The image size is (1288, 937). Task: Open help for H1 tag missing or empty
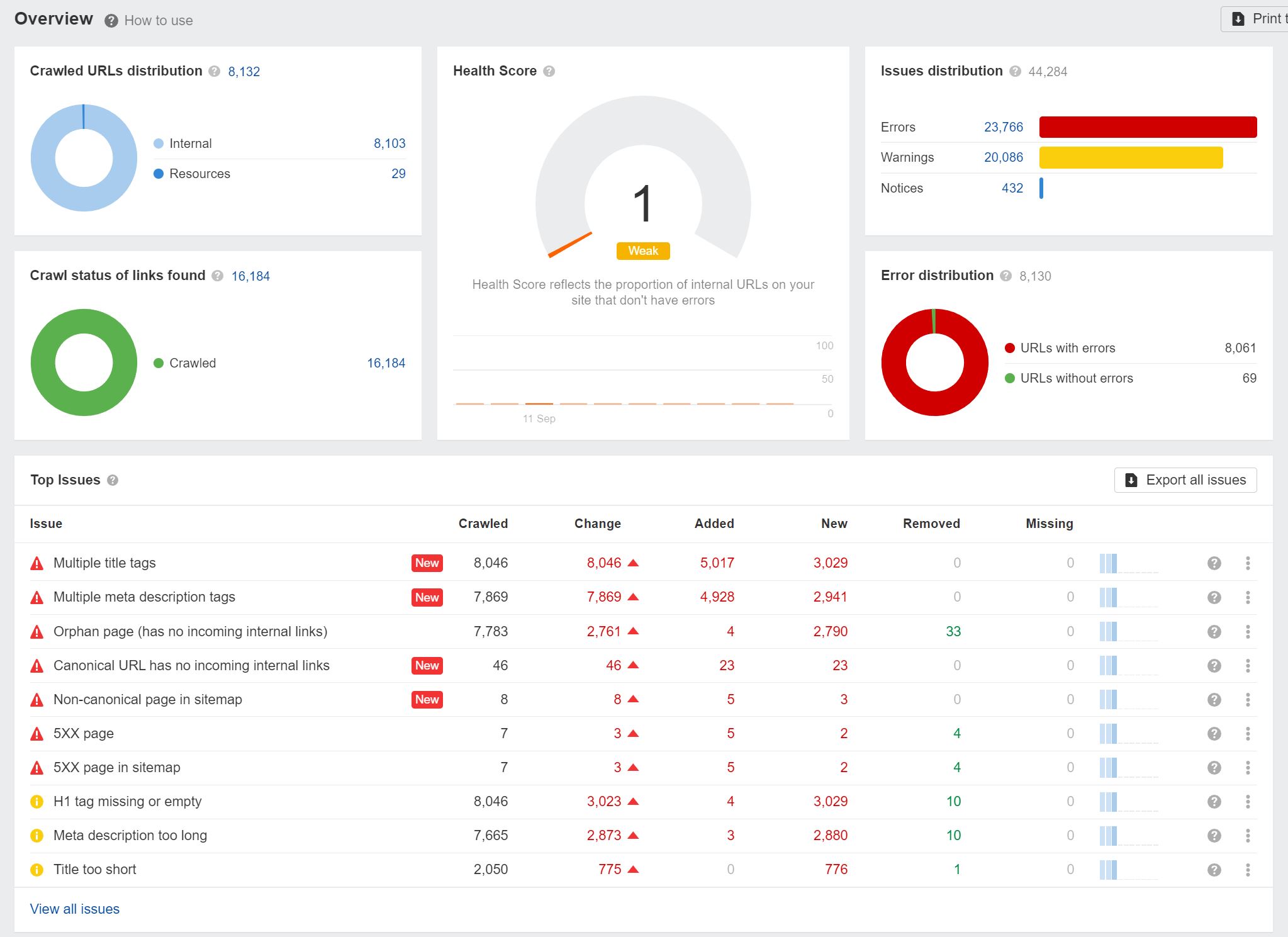(x=1214, y=802)
